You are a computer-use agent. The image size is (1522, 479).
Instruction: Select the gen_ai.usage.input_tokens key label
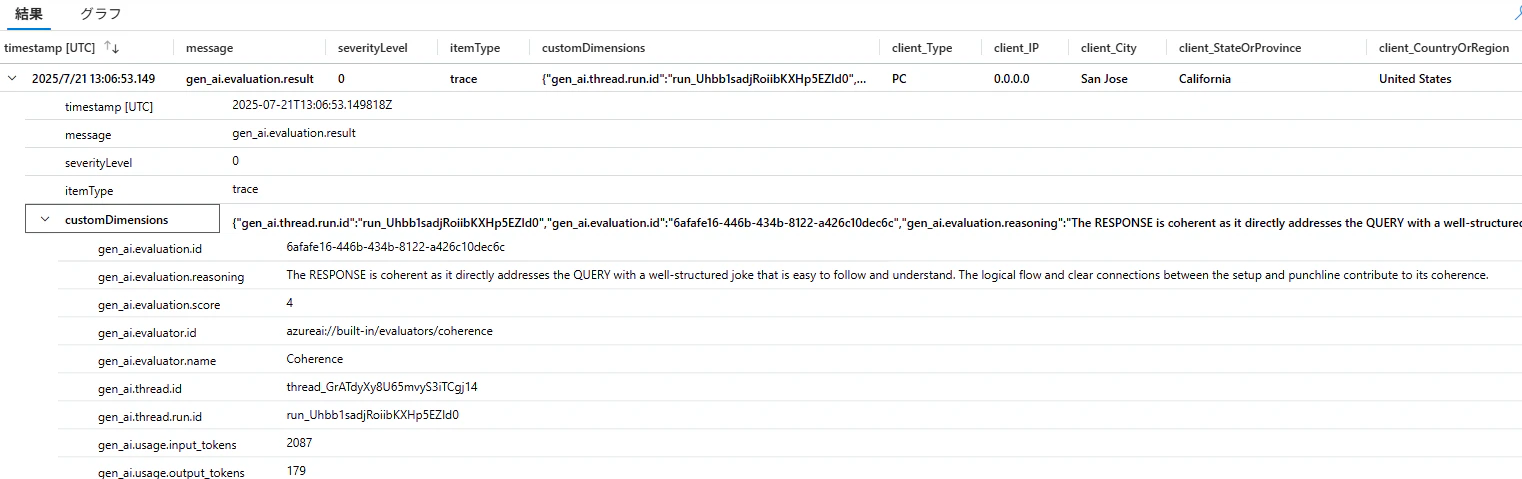tap(167, 445)
